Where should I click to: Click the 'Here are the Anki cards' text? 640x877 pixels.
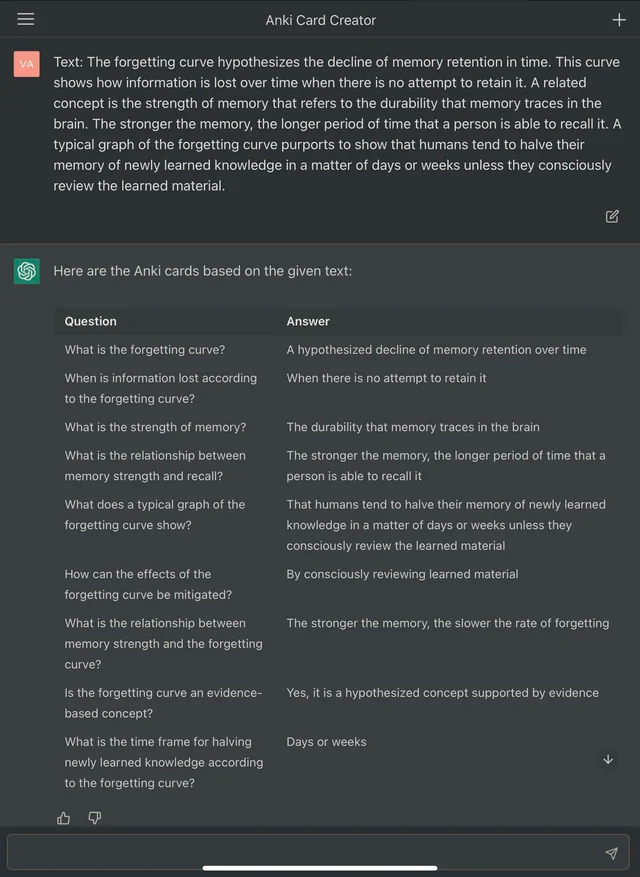tap(203, 271)
